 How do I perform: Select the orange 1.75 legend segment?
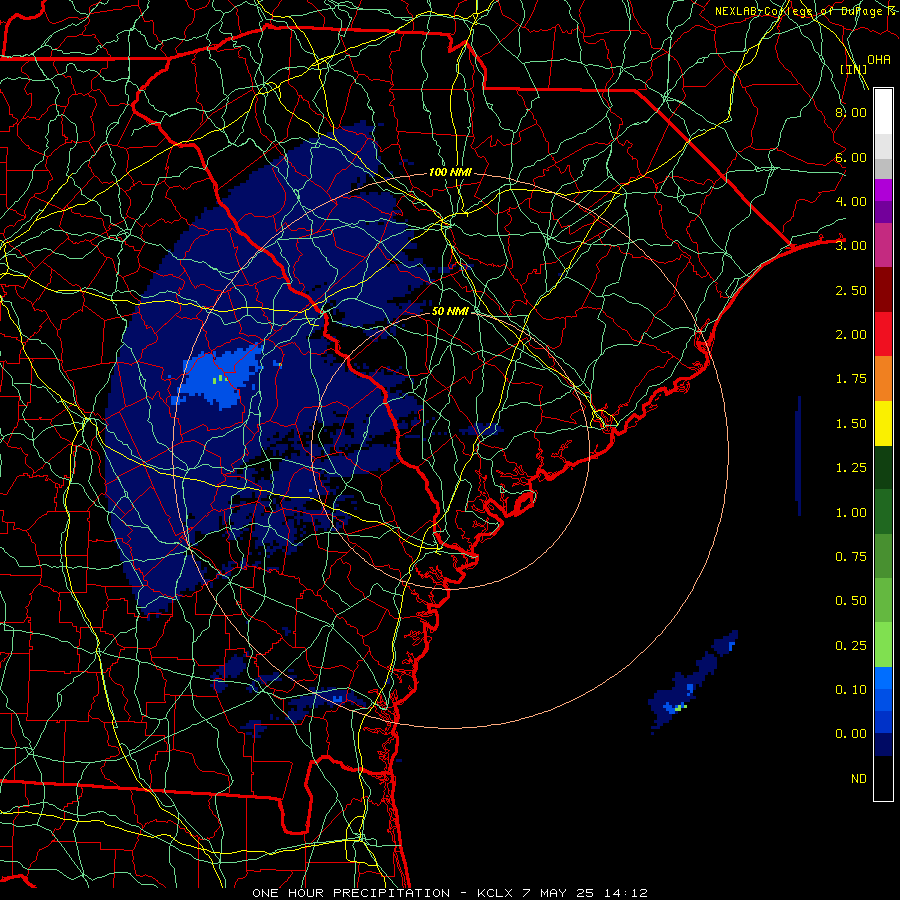click(x=883, y=379)
